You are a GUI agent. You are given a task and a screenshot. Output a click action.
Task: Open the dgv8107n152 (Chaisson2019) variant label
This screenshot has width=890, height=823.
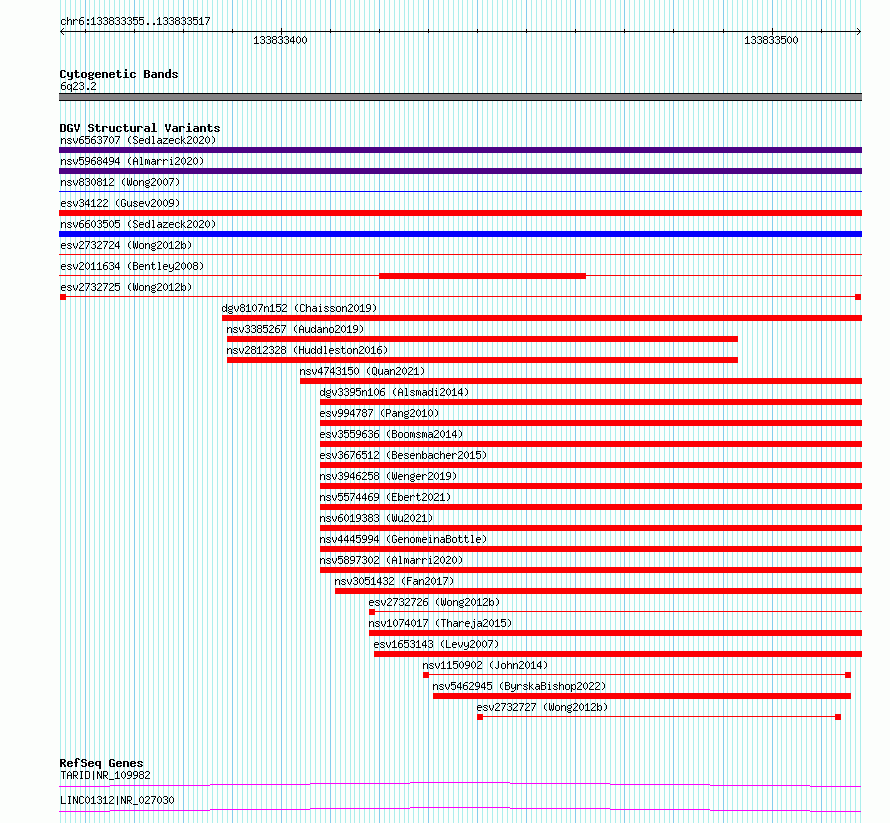pos(299,308)
